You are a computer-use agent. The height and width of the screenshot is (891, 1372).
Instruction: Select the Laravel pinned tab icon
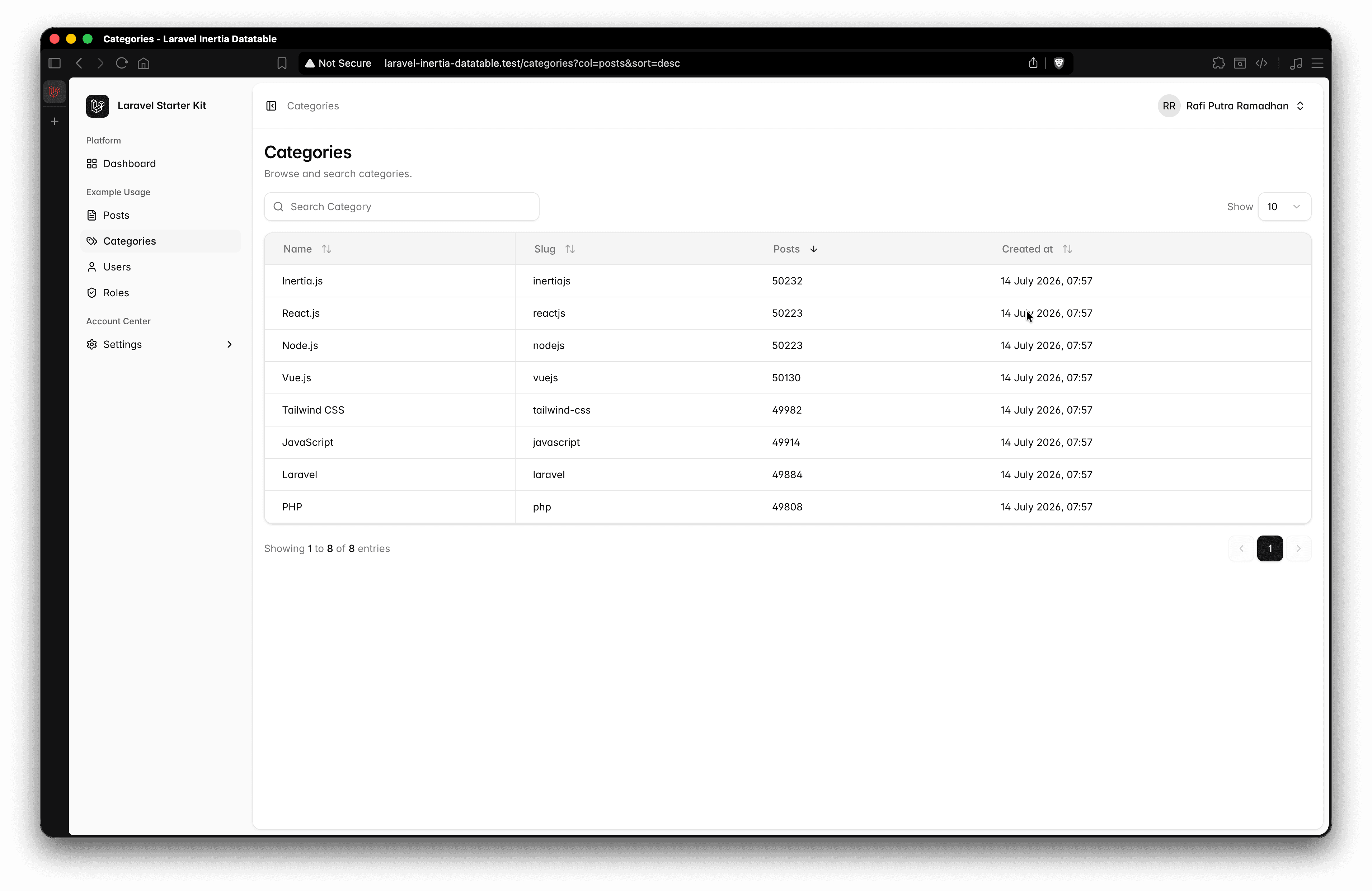click(x=55, y=91)
